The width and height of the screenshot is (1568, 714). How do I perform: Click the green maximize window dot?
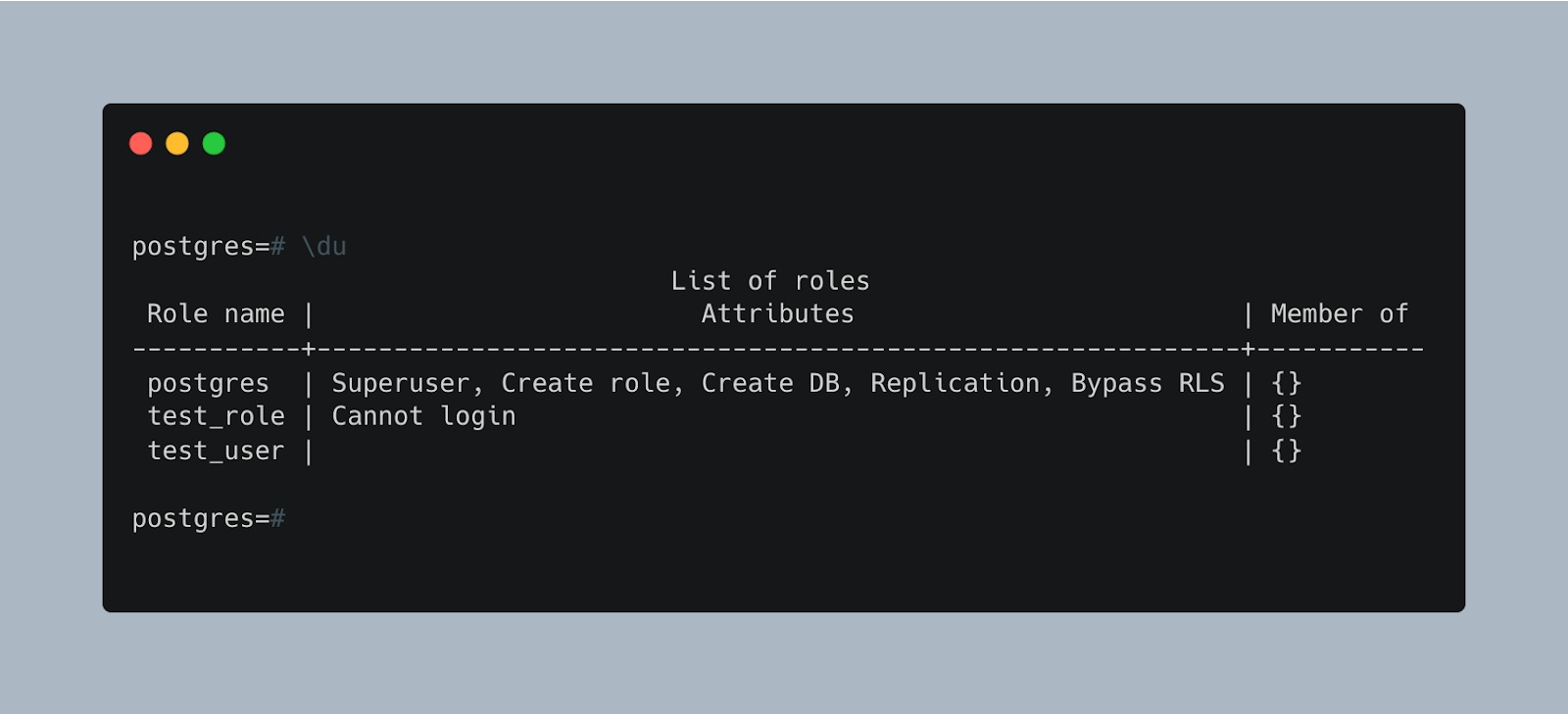point(214,144)
